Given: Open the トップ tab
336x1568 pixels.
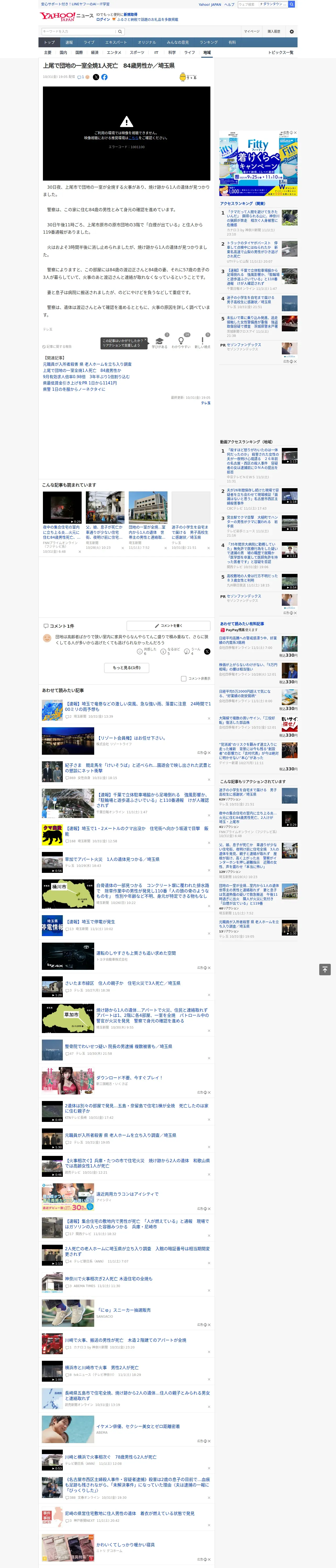Looking at the screenshot, I should pos(49,43).
